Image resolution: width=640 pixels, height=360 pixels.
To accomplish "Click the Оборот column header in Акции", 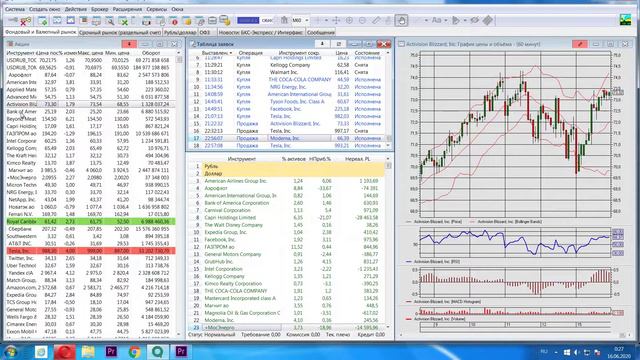I will click(151, 53).
